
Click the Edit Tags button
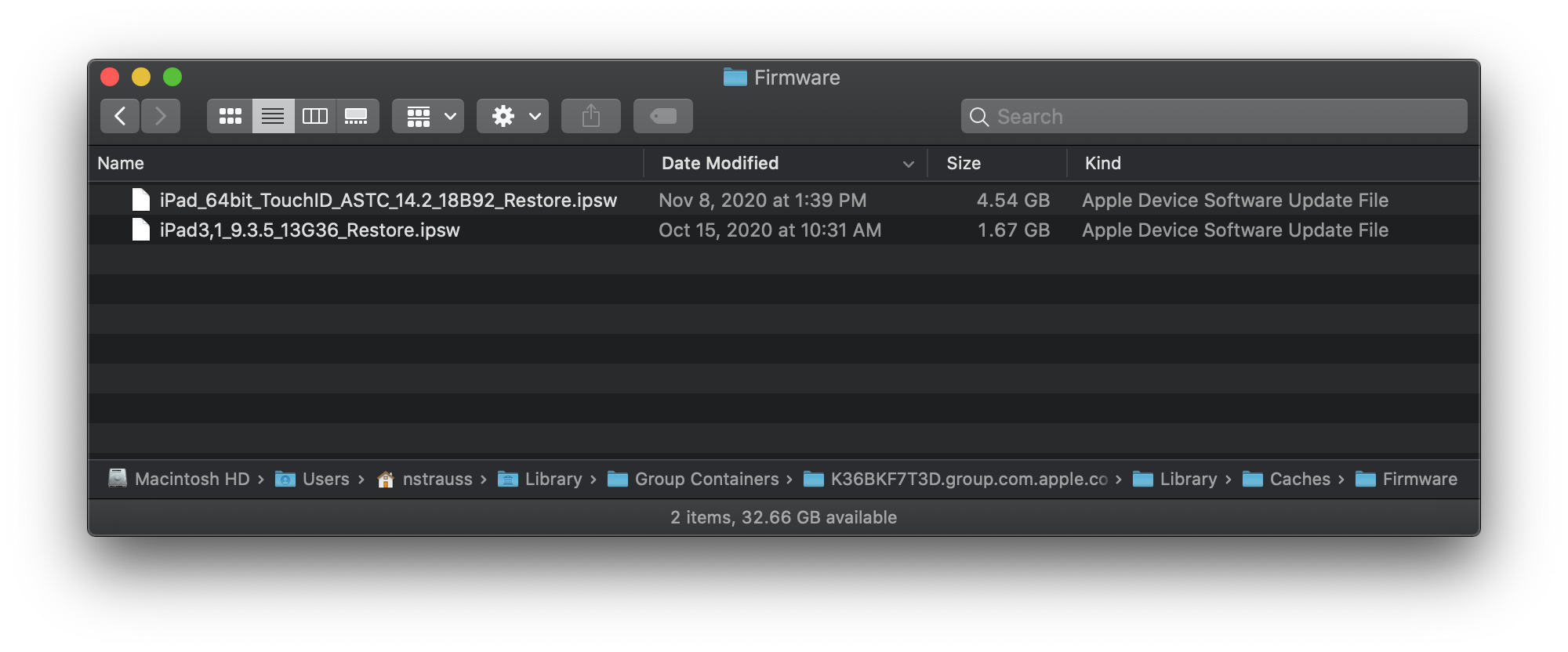663,116
